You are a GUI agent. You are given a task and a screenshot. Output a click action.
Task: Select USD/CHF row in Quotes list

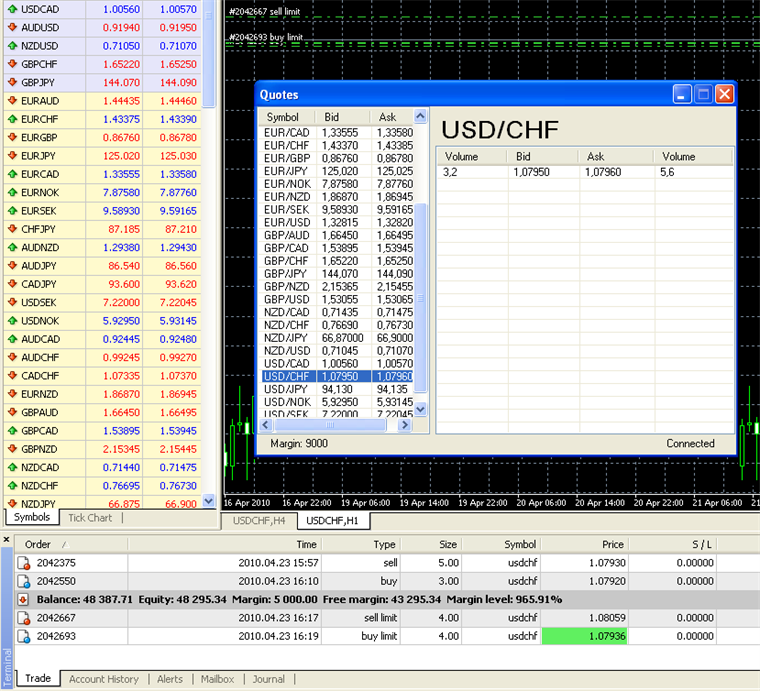pos(337,377)
